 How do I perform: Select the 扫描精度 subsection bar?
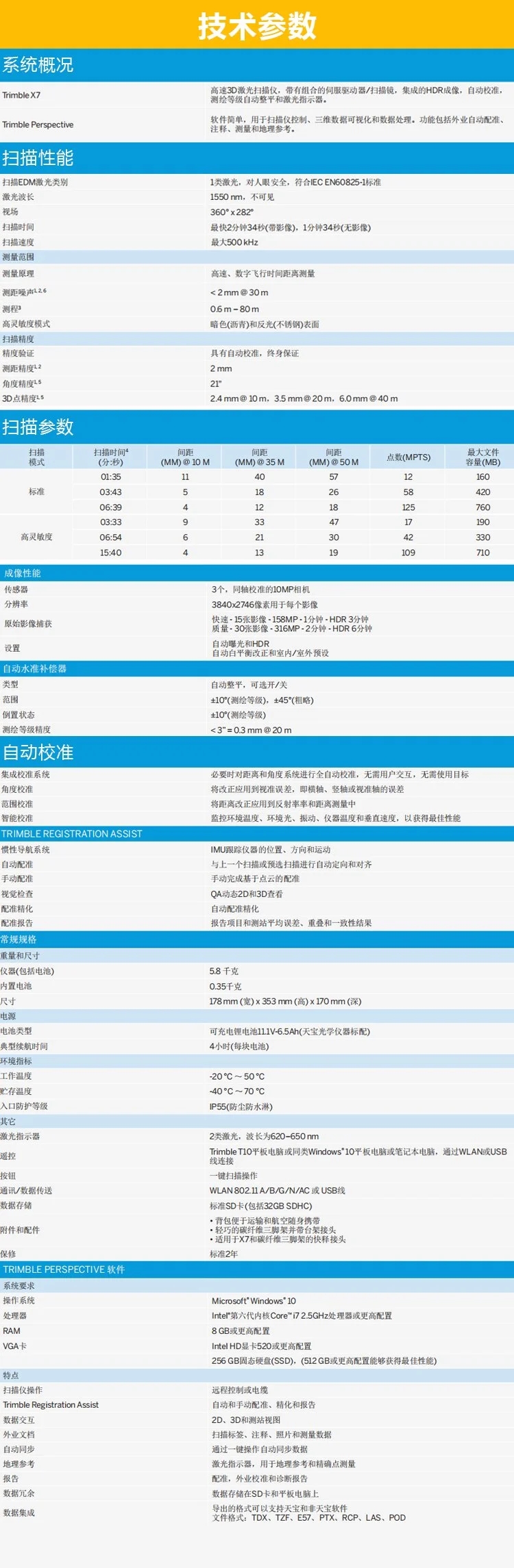257,339
